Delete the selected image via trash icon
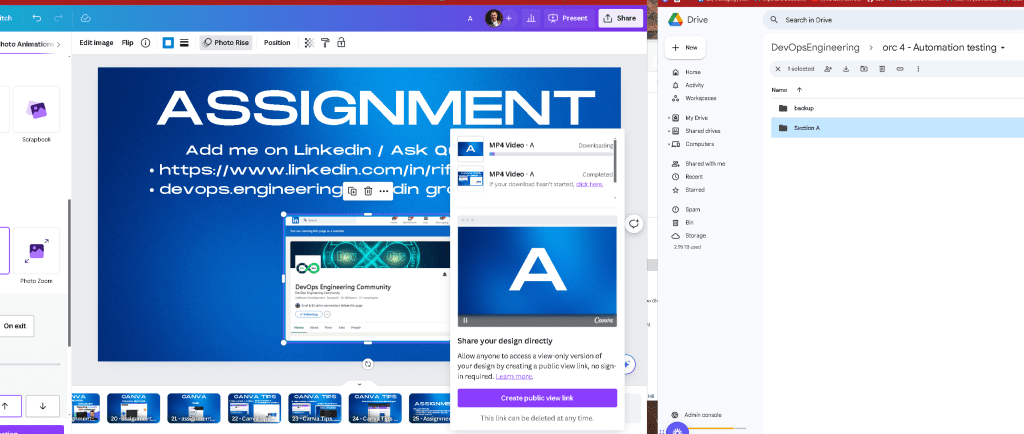Image resolution: width=1024 pixels, height=434 pixels. [x=368, y=191]
